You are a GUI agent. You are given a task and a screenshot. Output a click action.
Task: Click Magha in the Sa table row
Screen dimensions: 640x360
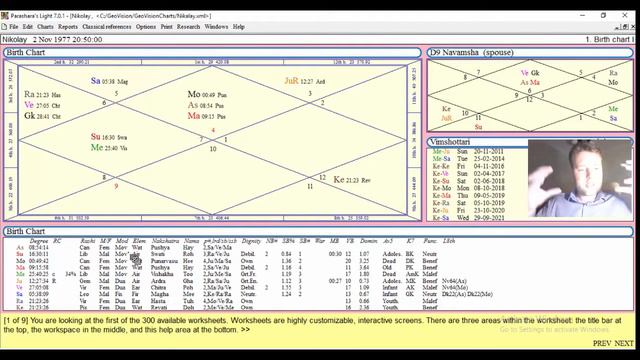tap(160, 294)
